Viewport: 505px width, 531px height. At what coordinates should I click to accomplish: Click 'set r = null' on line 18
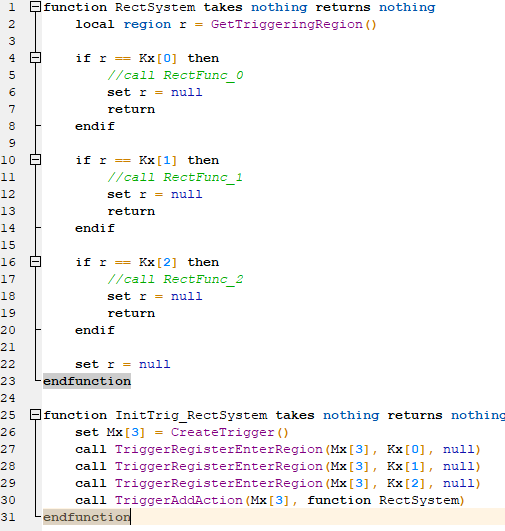[x=155, y=296]
